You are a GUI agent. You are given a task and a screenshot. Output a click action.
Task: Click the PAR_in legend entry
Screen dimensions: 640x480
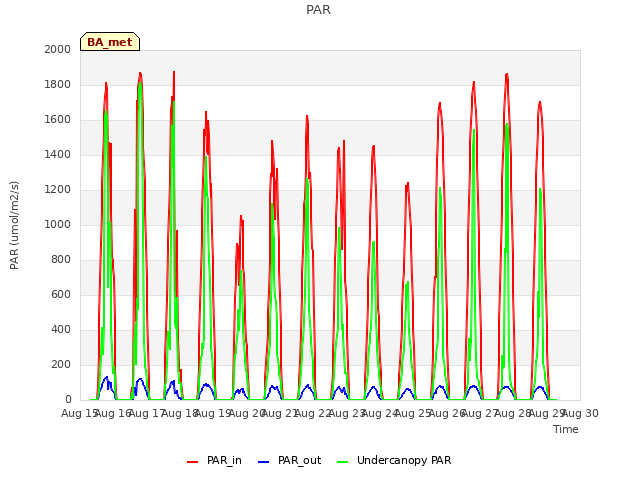pyautogui.click(x=214, y=460)
